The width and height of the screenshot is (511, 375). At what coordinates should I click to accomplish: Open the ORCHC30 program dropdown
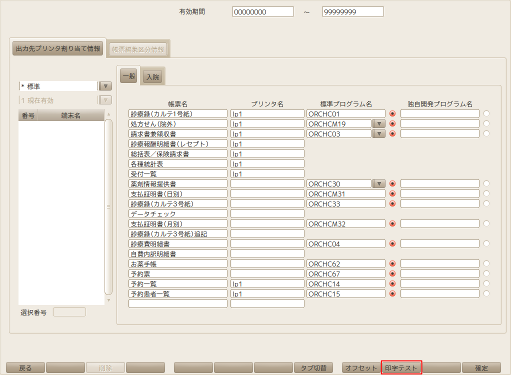click(x=379, y=184)
